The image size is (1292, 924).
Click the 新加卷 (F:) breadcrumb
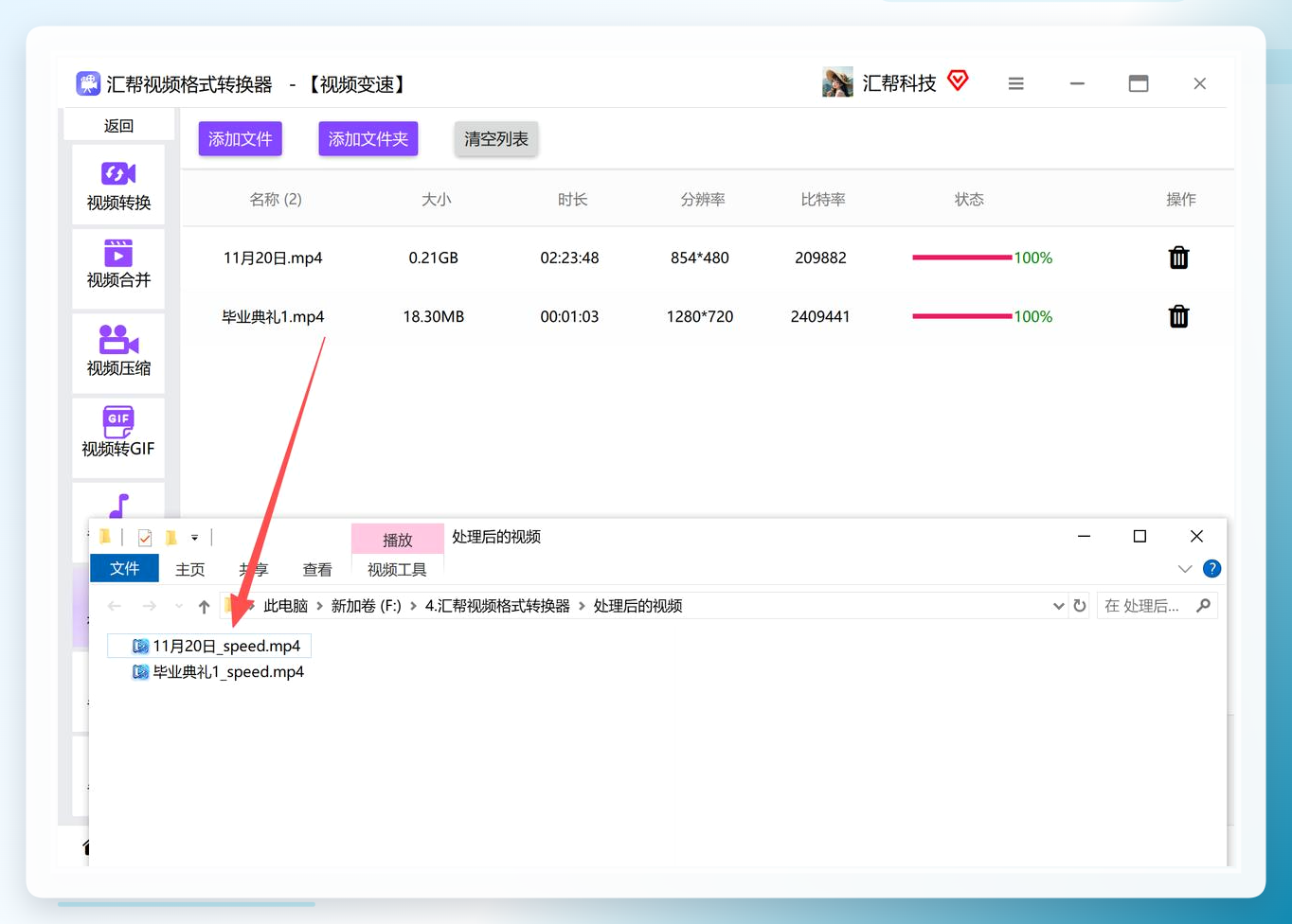(366, 606)
